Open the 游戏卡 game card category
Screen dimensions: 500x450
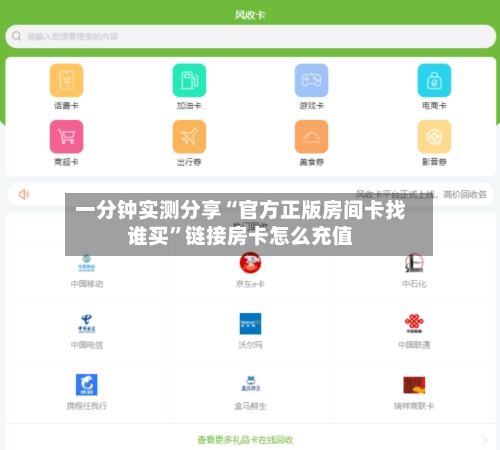pyautogui.click(x=311, y=80)
